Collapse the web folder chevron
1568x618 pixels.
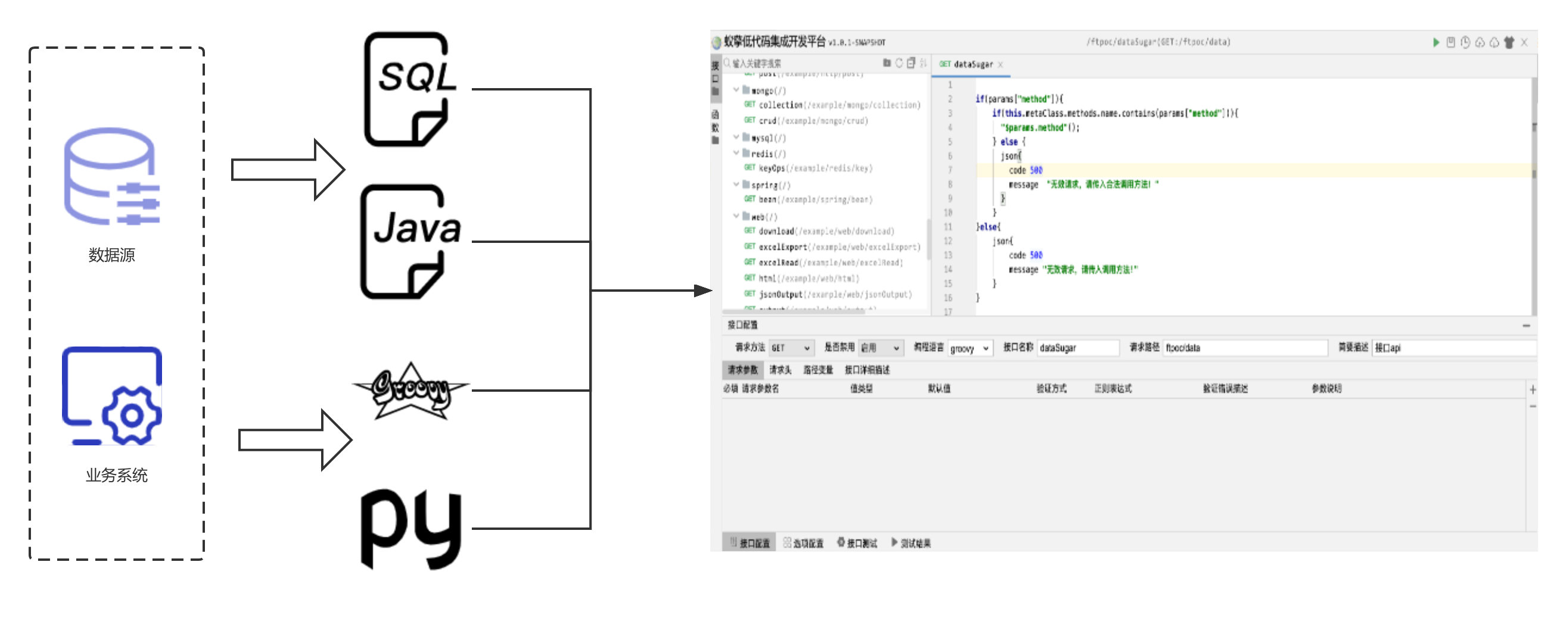(736, 216)
